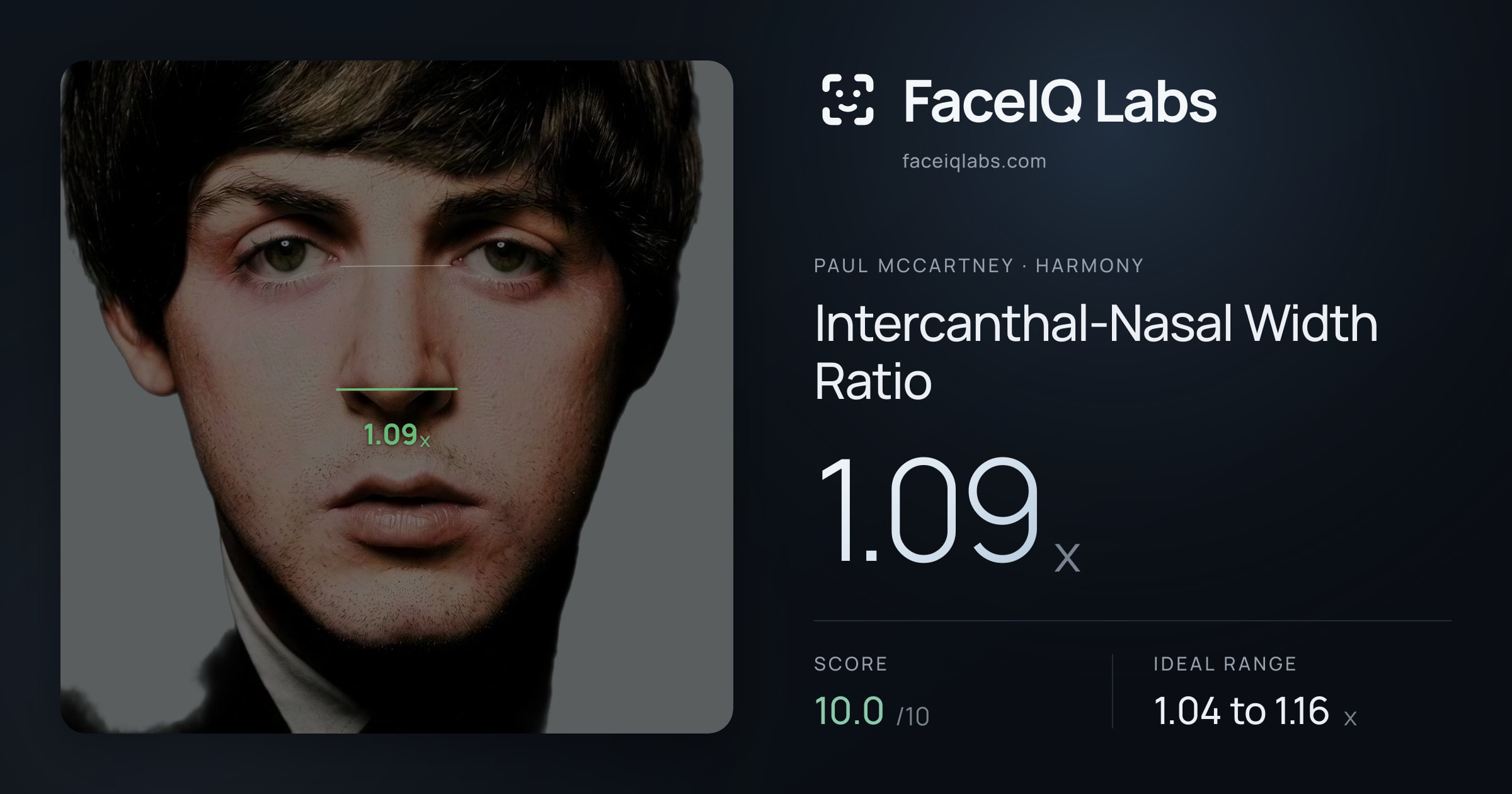Click the green nasal width measurement line
The image size is (1512, 794).
397,389
